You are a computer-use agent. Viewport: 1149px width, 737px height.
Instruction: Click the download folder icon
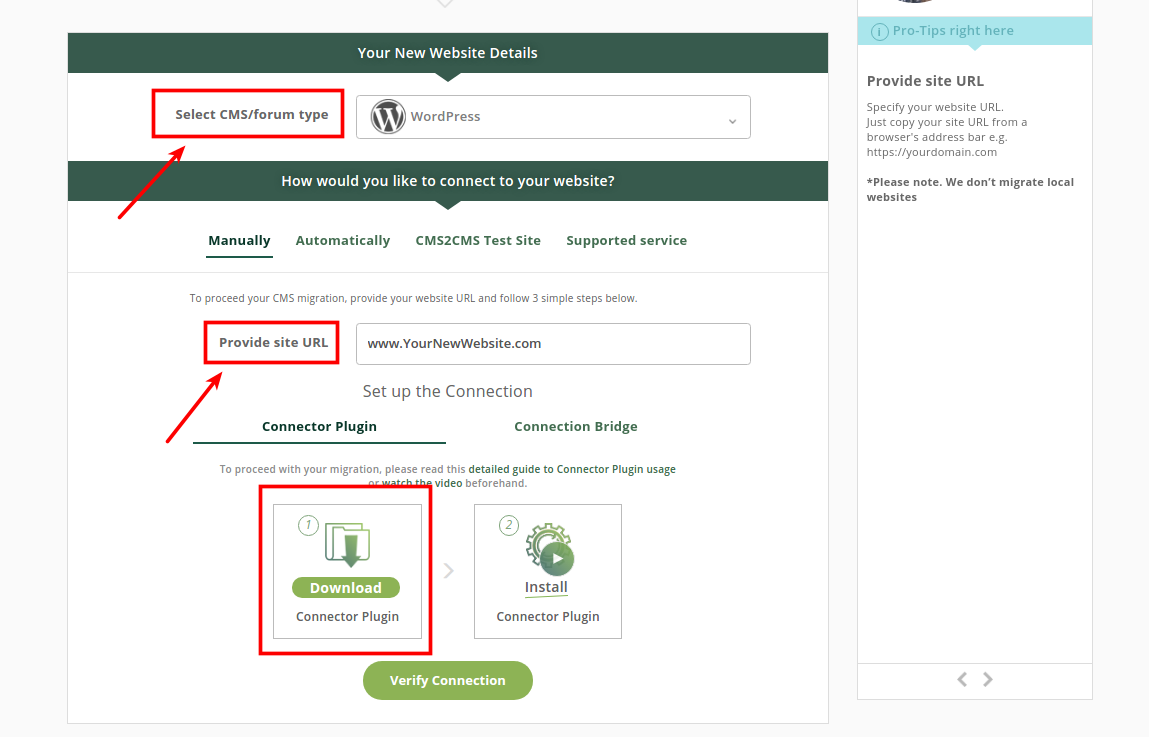tap(347, 544)
